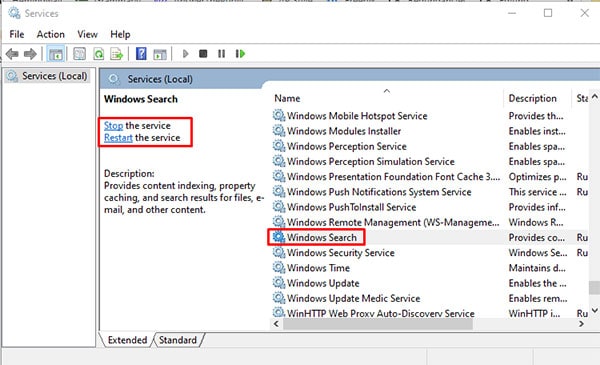
Task: Click the vertical scrollbar thumb
Action: [594, 288]
